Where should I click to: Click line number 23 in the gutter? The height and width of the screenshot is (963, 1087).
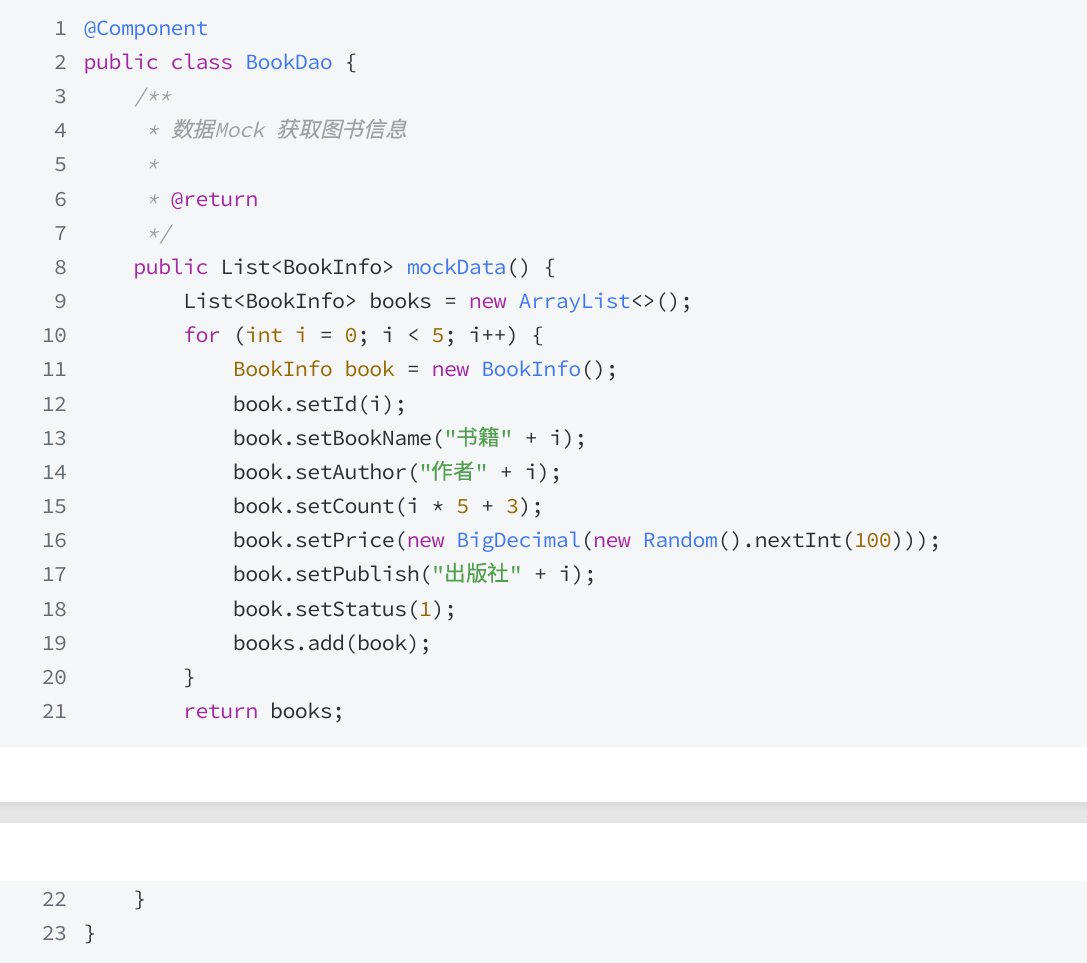click(x=54, y=933)
